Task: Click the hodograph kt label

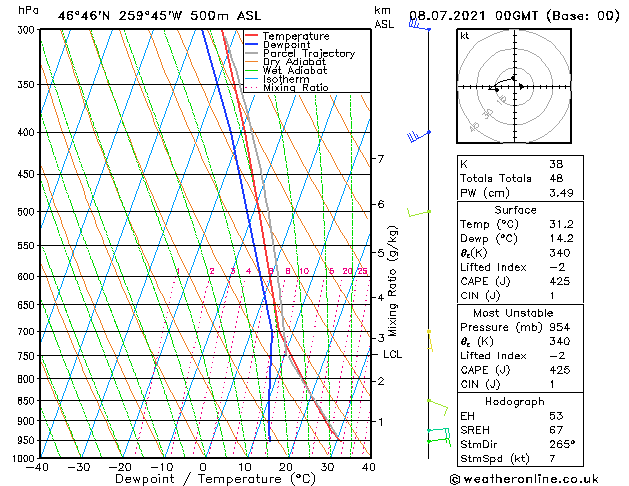Action: click(465, 36)
